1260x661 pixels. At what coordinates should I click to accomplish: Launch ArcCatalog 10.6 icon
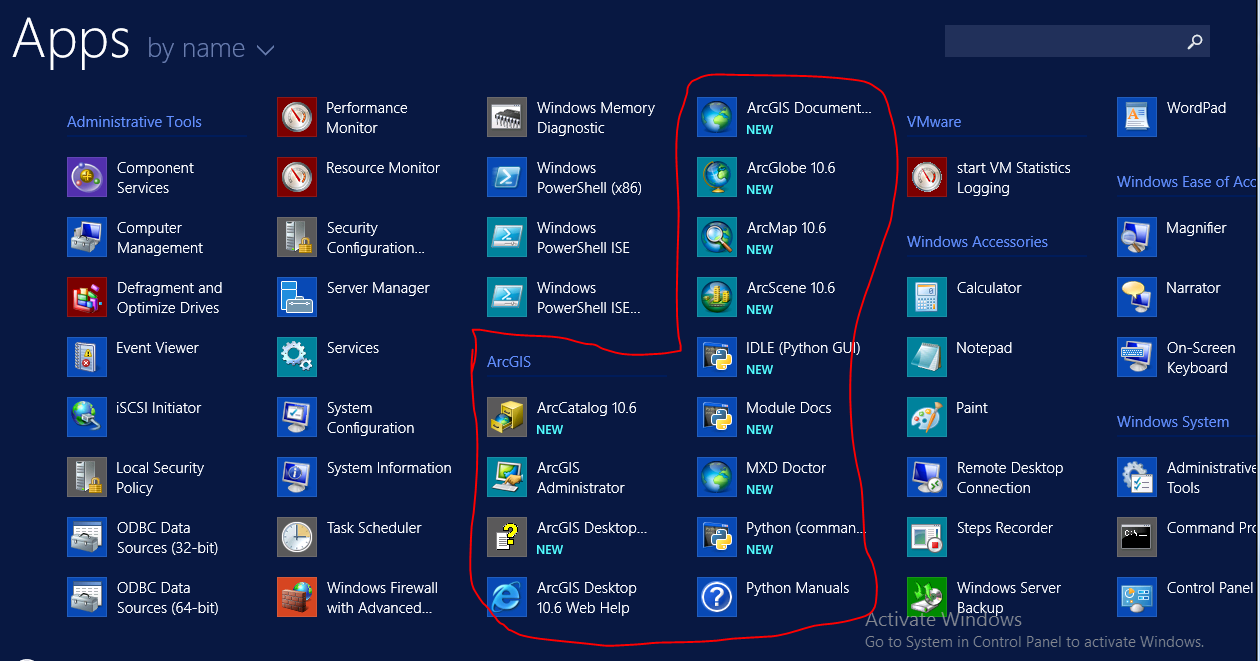507,418
